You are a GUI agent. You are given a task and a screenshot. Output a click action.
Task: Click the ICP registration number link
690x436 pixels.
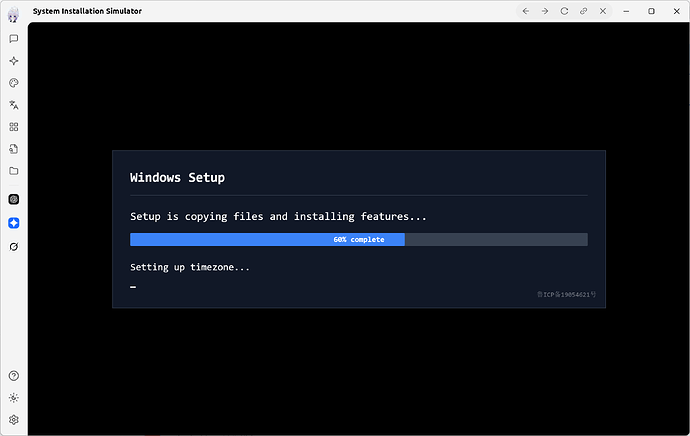(x=566, y=294)
